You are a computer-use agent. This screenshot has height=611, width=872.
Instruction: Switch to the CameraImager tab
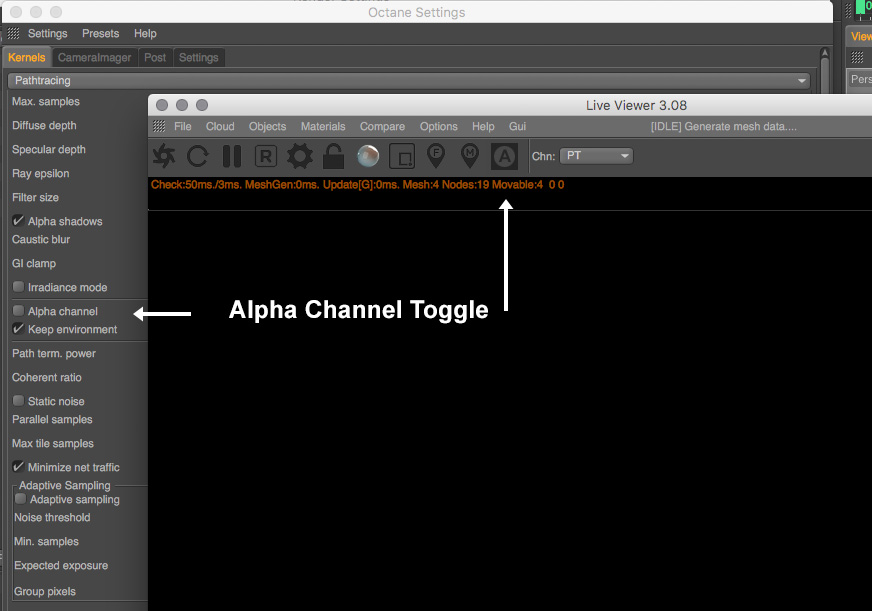click(x=95, y=57)
